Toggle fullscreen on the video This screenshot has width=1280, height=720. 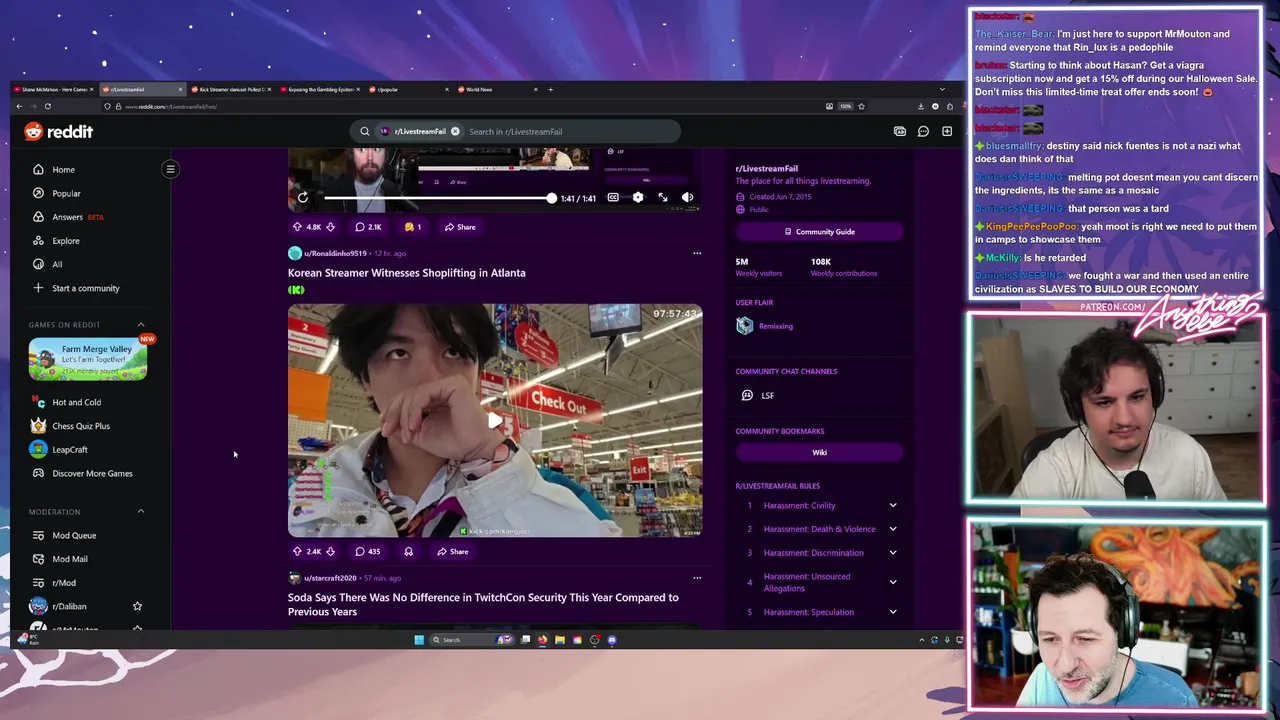click(663, 198)
